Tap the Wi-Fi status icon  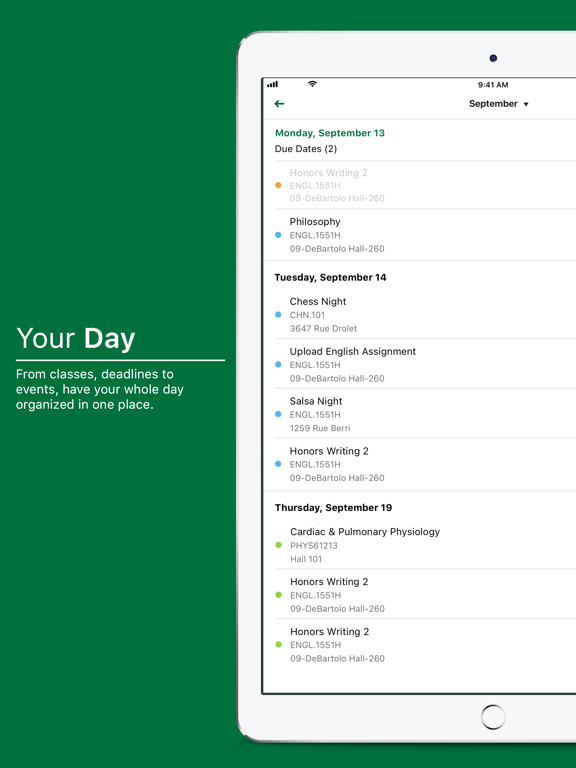(312, 84)
